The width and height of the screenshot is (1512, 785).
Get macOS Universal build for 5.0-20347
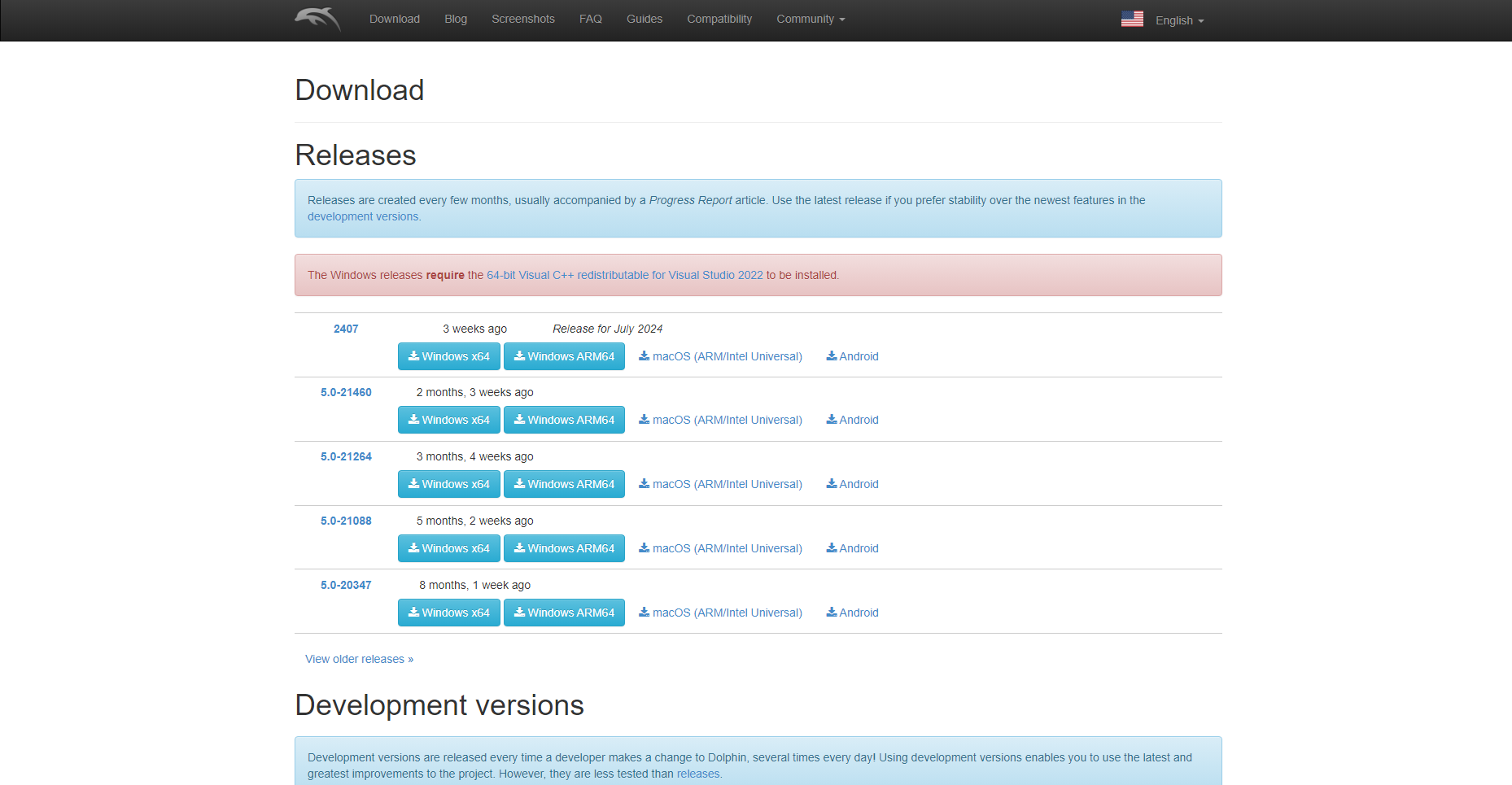pos(720,613)
